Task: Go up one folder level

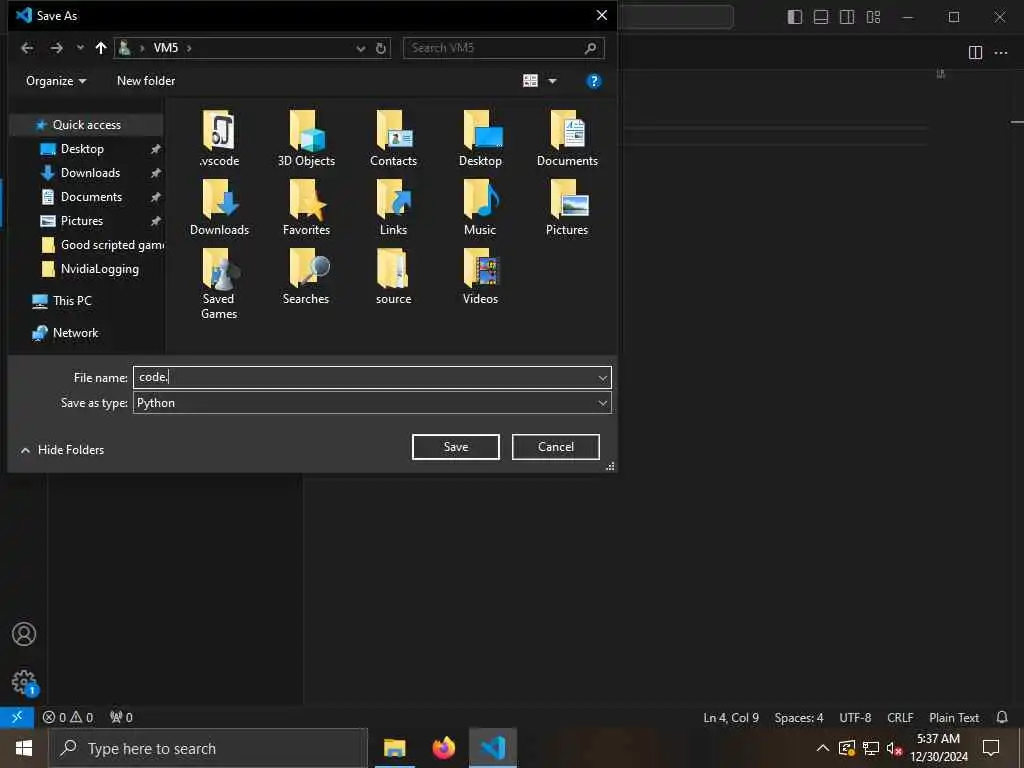Action: pos(101,48)
